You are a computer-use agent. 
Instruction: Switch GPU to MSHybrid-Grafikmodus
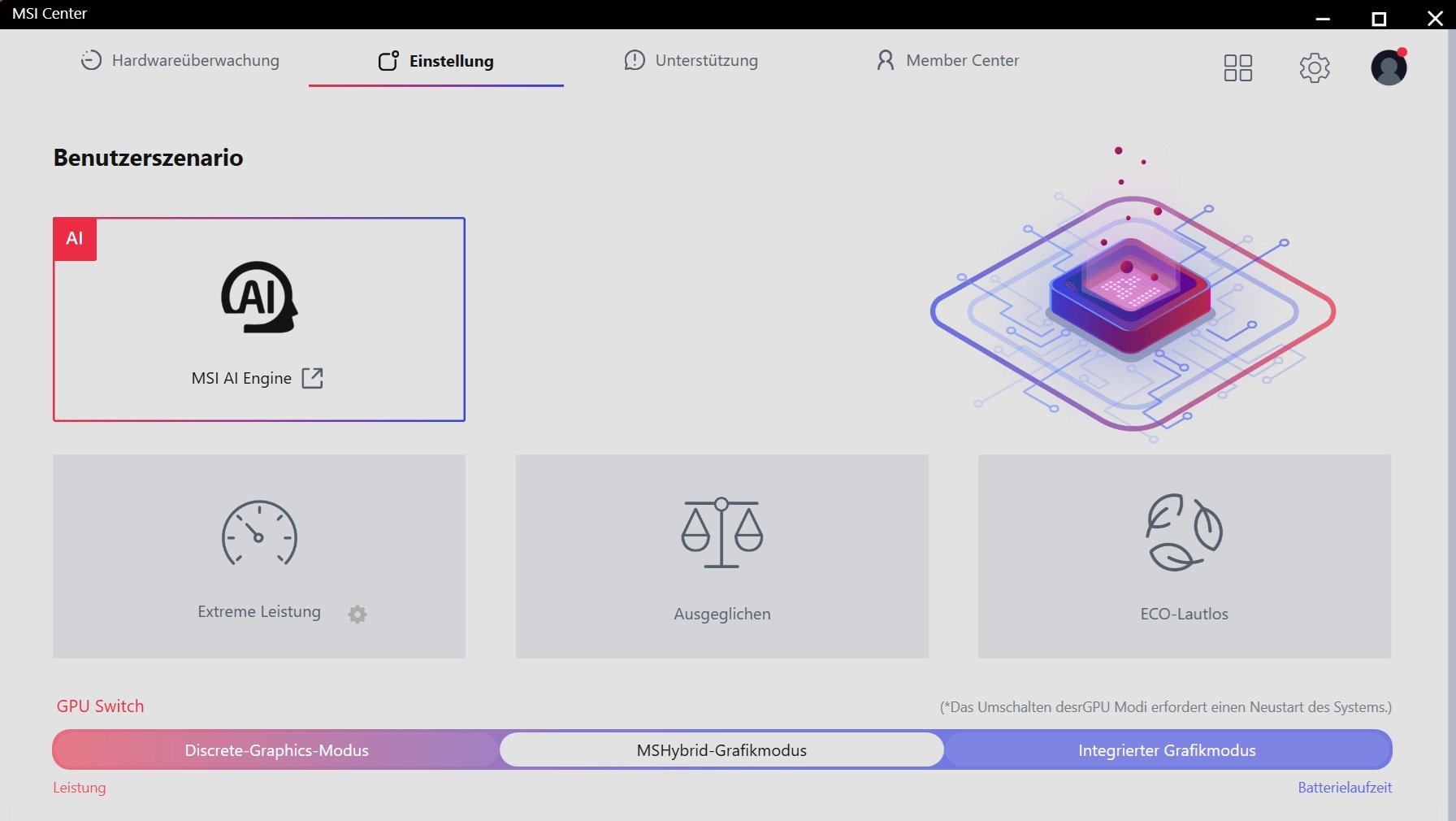click(721, 750)
